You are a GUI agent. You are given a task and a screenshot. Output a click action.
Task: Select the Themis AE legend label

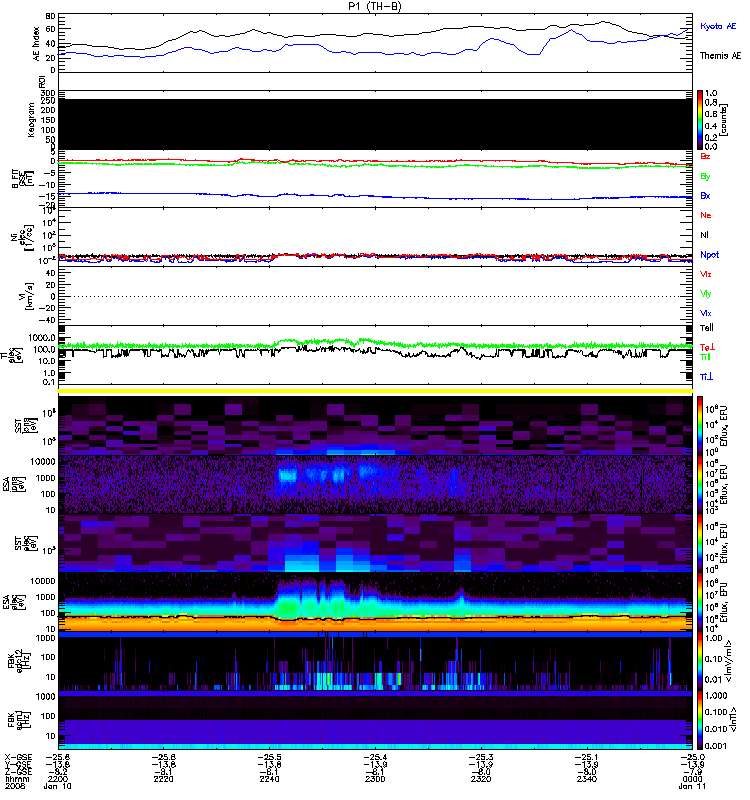tap(720, 56)
